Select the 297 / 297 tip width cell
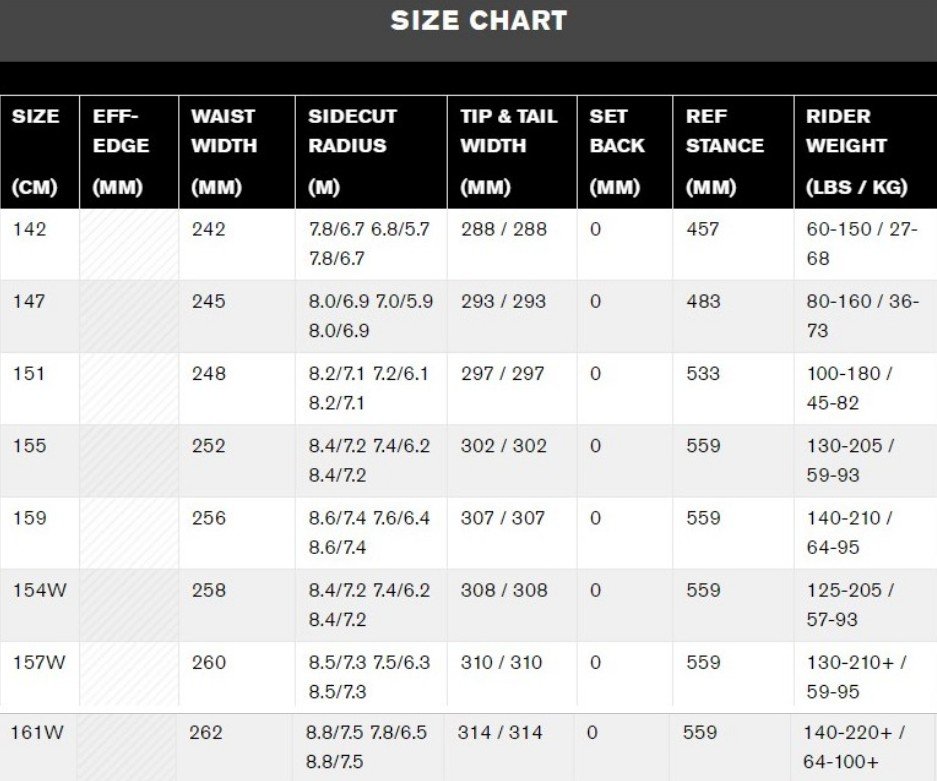The width and height of the screenshot is (937, 781). click(x=503, y=373)
